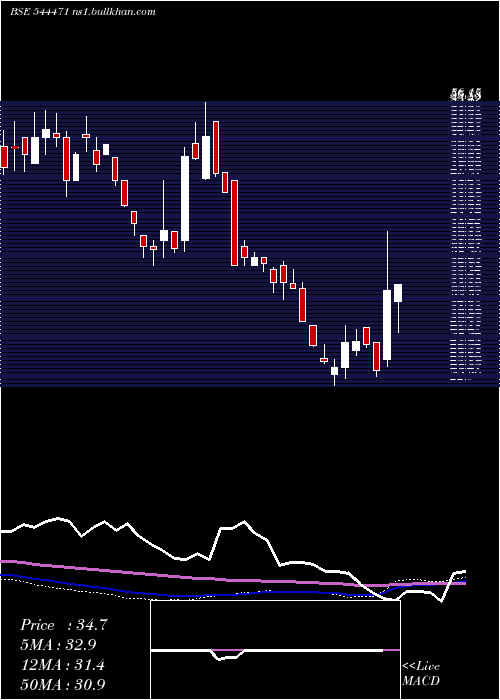Click the 'Price : 34.7' value
This screenshot has height=700, width=500.
coord(63,625)
